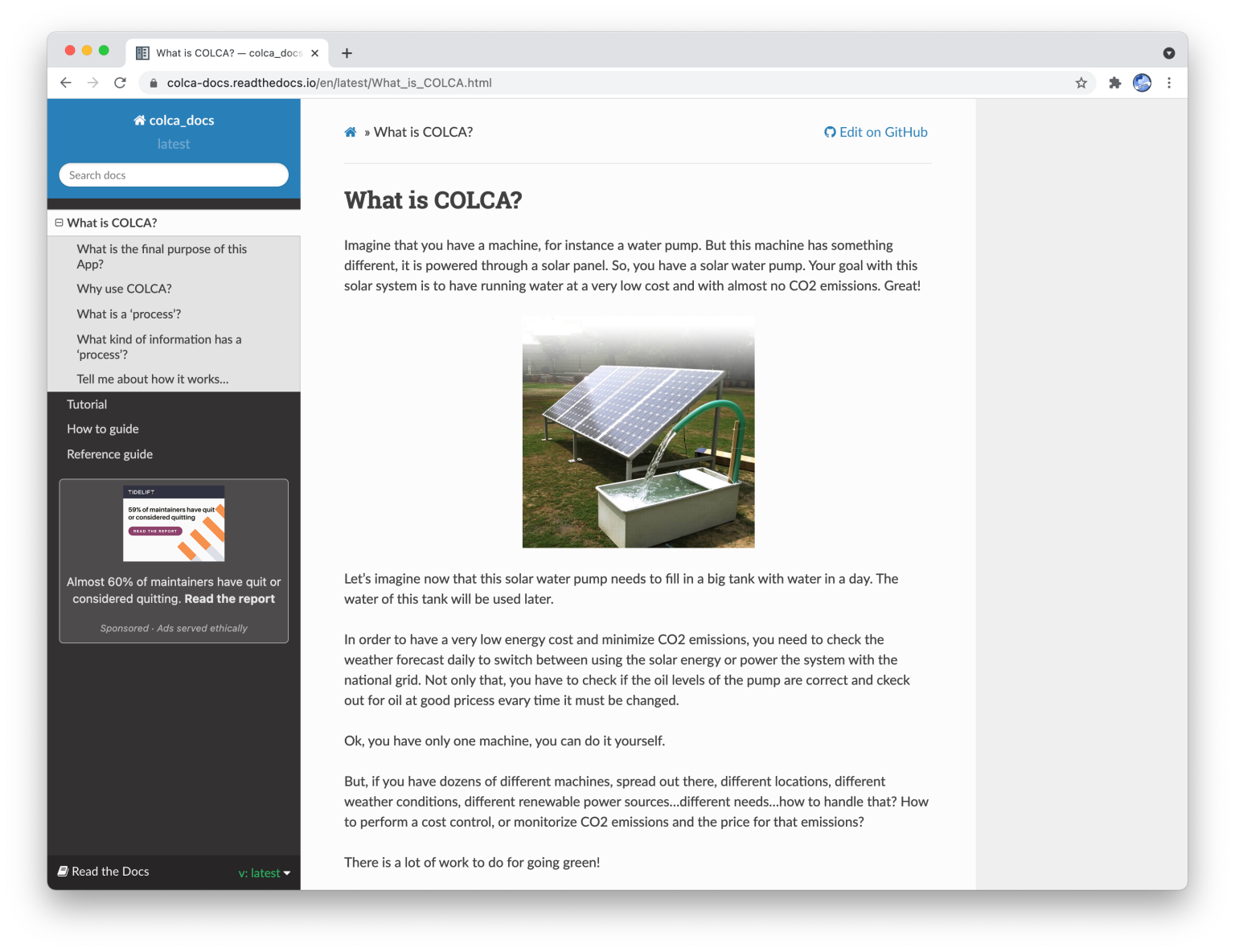Open a new tab with the plus icon

[x=347, y=53]
